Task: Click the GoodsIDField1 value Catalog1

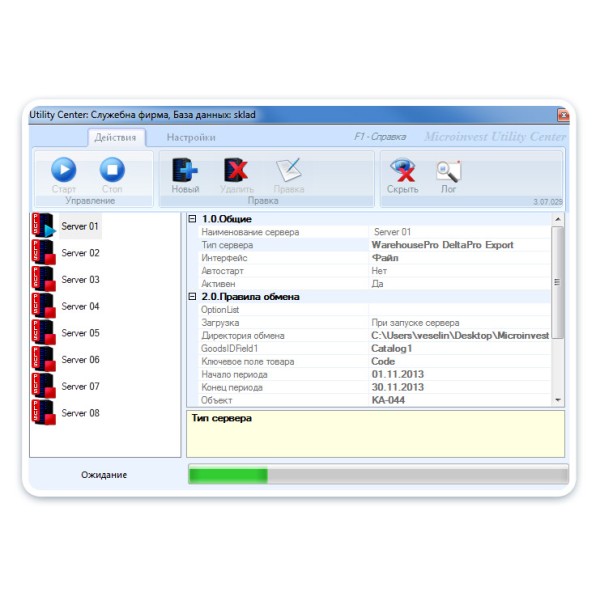Action: [391, 349]
